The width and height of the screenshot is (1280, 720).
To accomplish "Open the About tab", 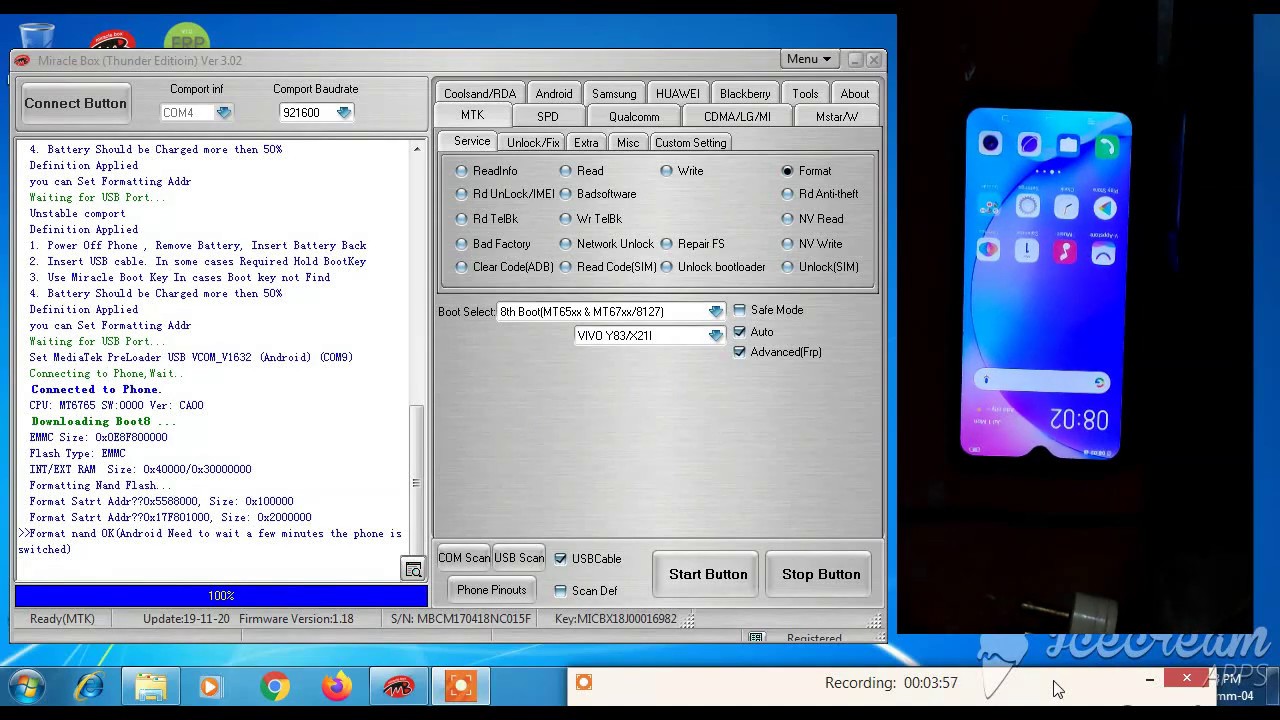I will coord(855,94).
